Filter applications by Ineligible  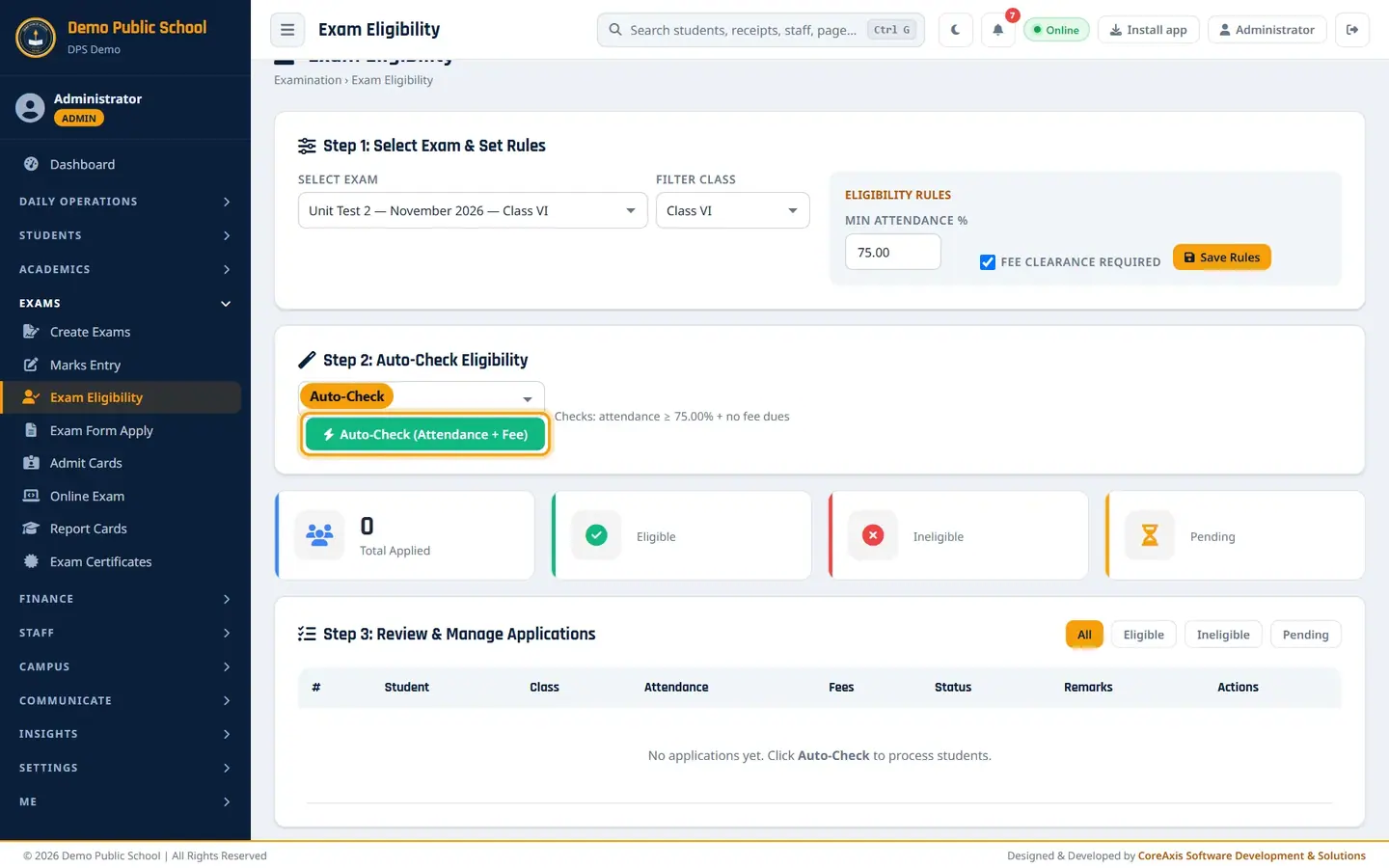(x=1223, y=635)
